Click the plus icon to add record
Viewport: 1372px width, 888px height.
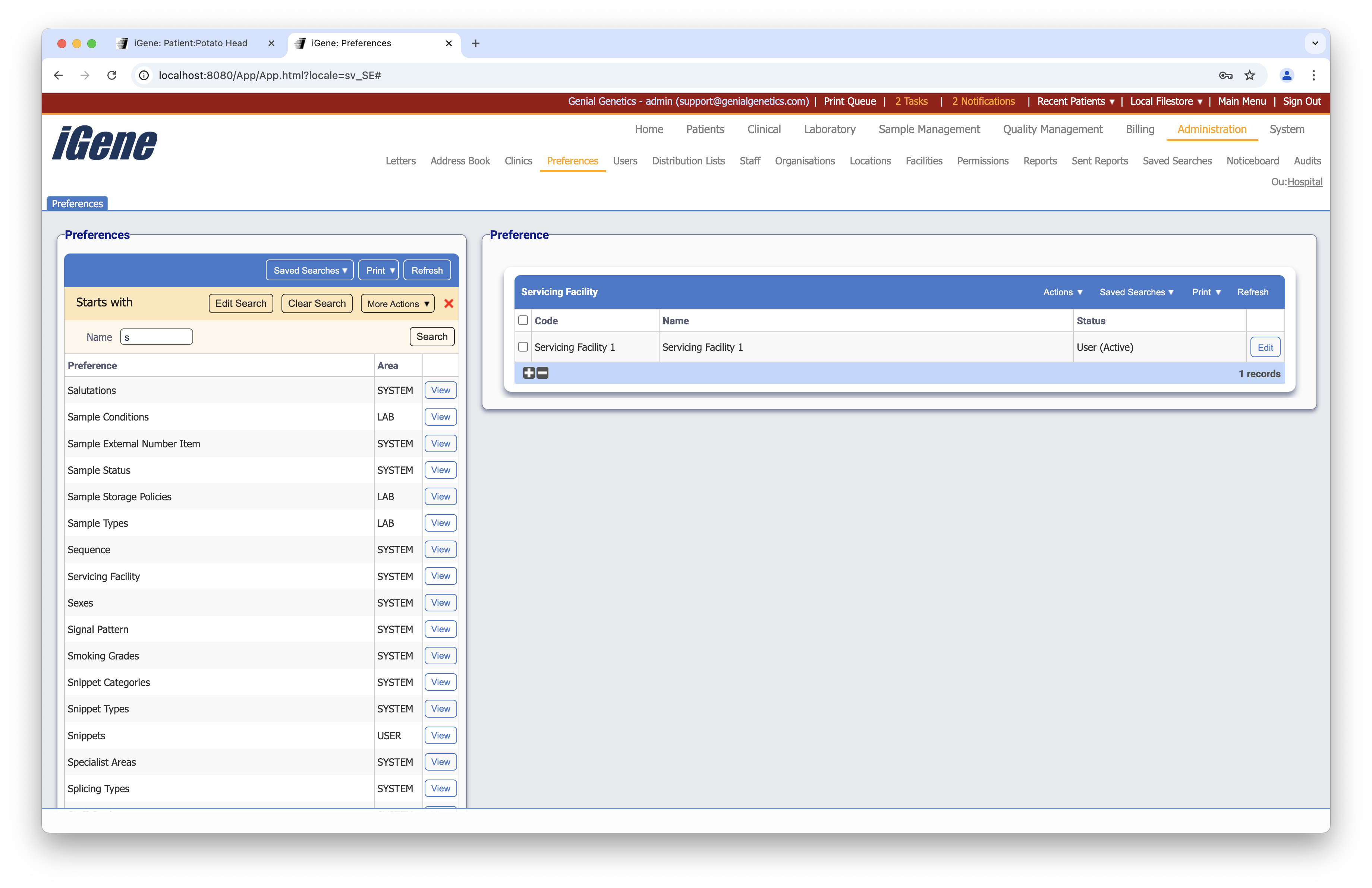(x=529, y=373)
